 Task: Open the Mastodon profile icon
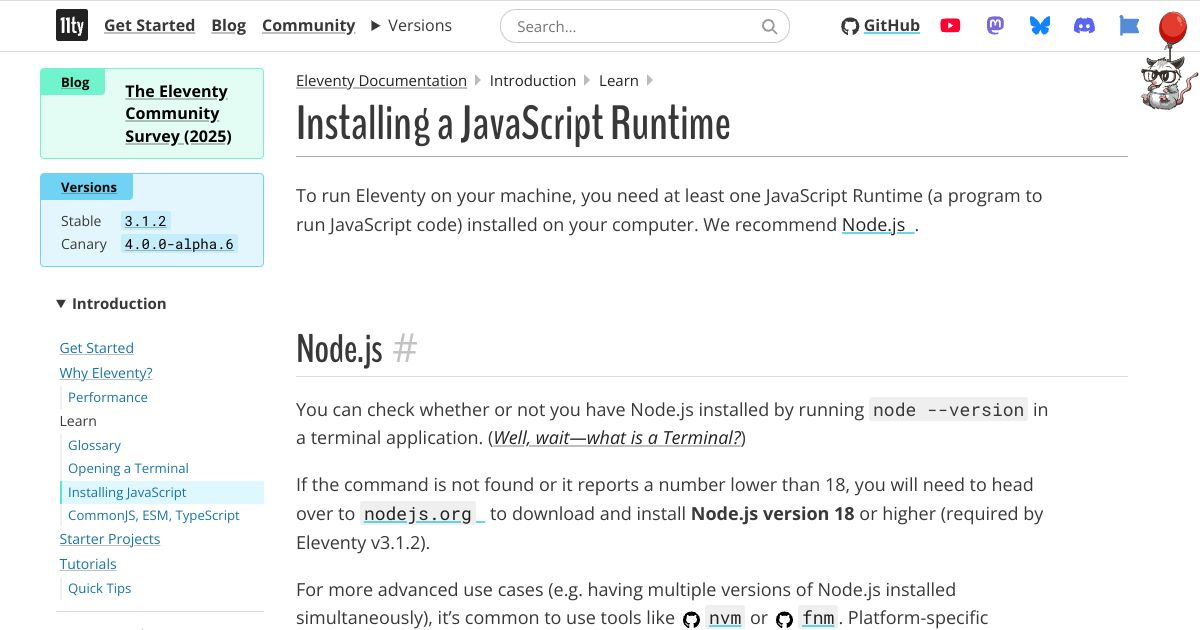[x=995, y=26]
